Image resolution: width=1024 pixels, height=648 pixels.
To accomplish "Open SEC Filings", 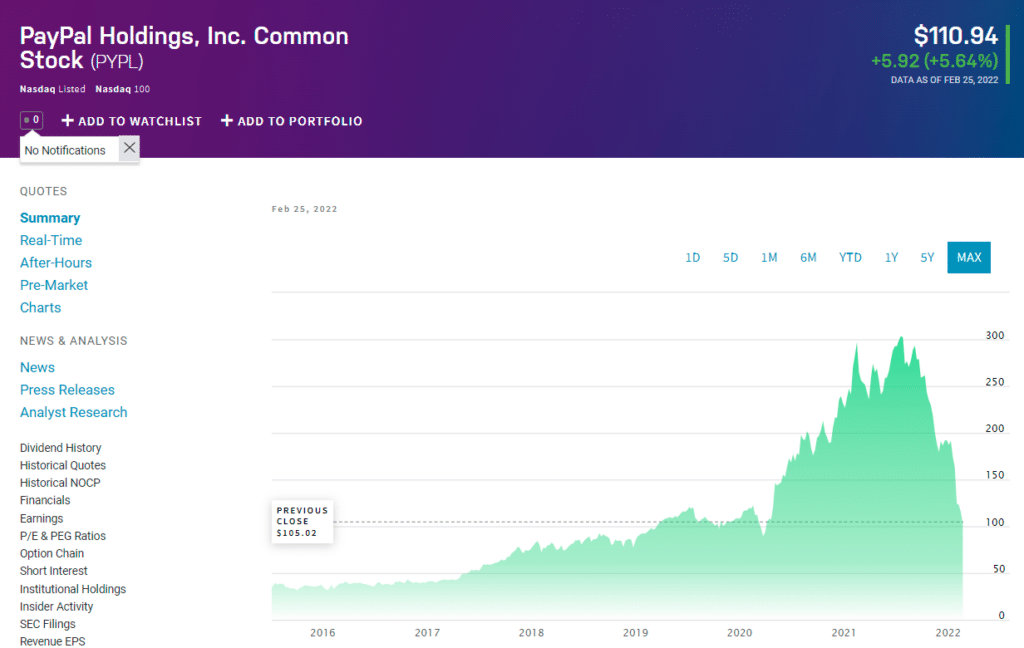I will point(48,624).
